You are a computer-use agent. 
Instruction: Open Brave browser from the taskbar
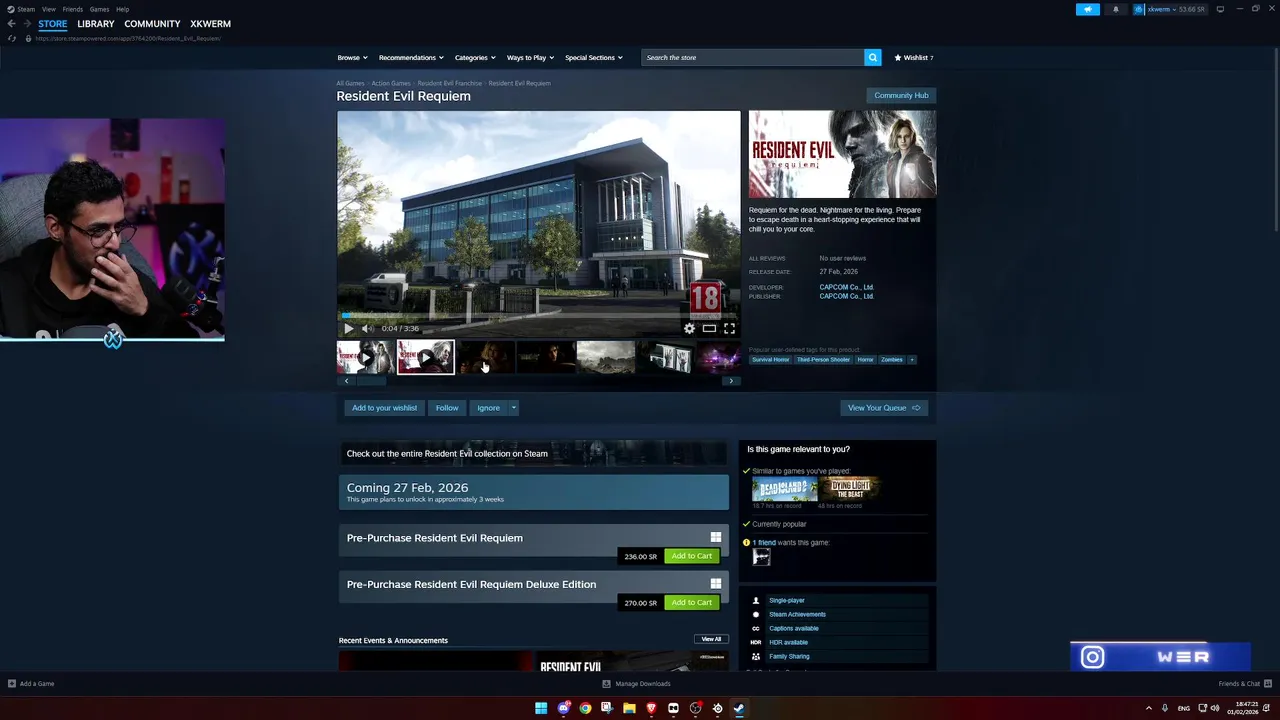[651, 708]
